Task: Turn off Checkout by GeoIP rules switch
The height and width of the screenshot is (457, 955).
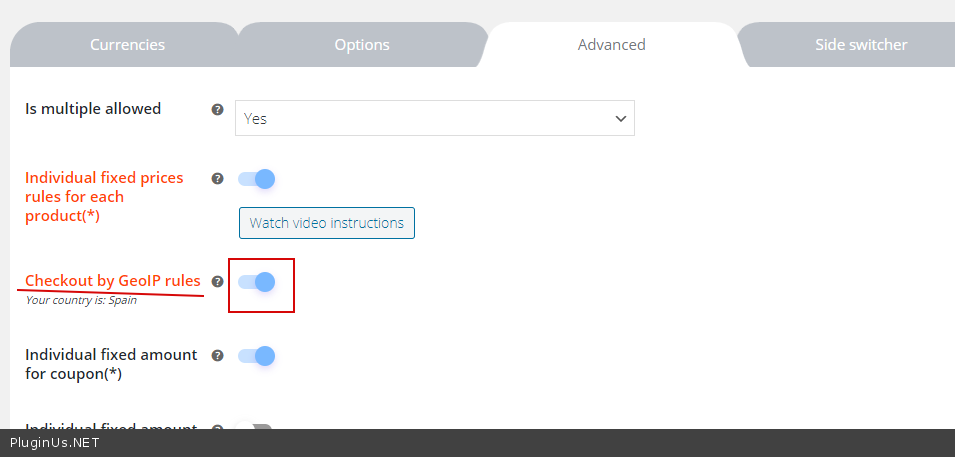Action: pos(256,282)
